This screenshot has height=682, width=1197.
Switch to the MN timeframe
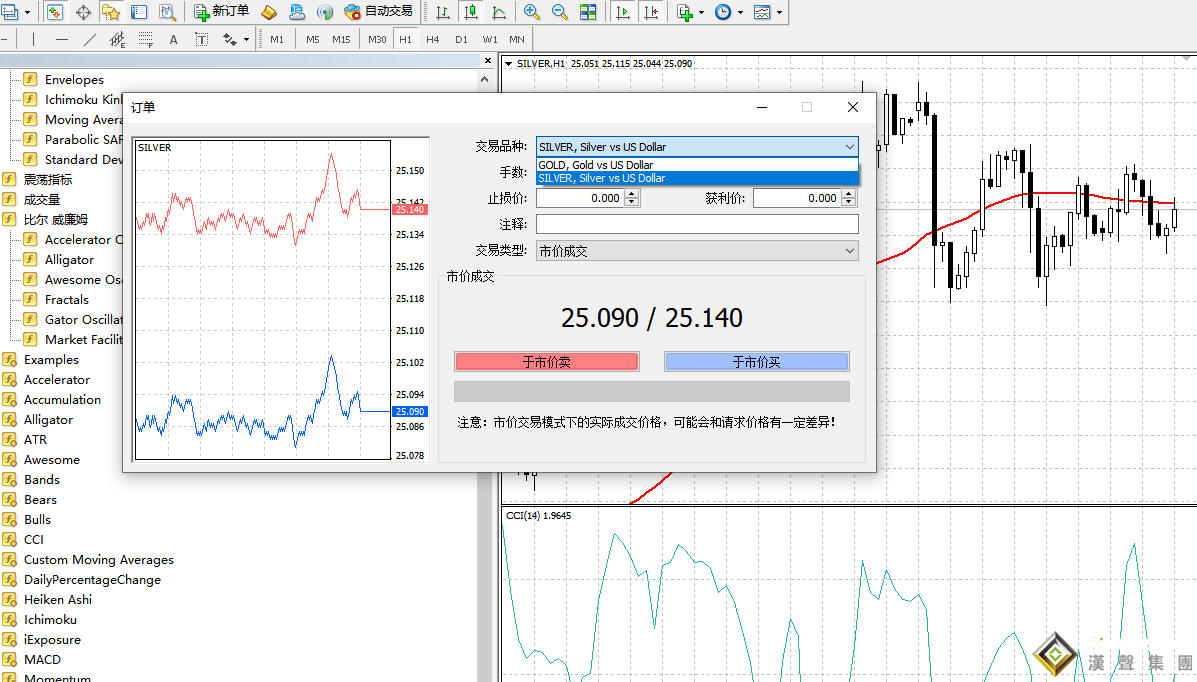(x=517, y=39)
